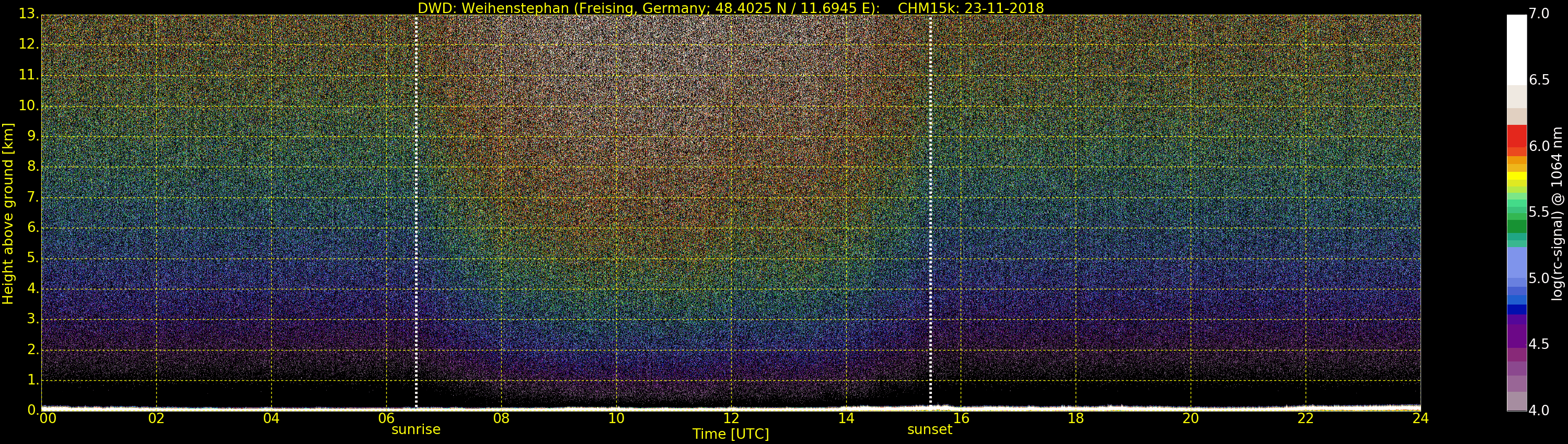Pick the yellow band on the colorbar

(1516, 176)
